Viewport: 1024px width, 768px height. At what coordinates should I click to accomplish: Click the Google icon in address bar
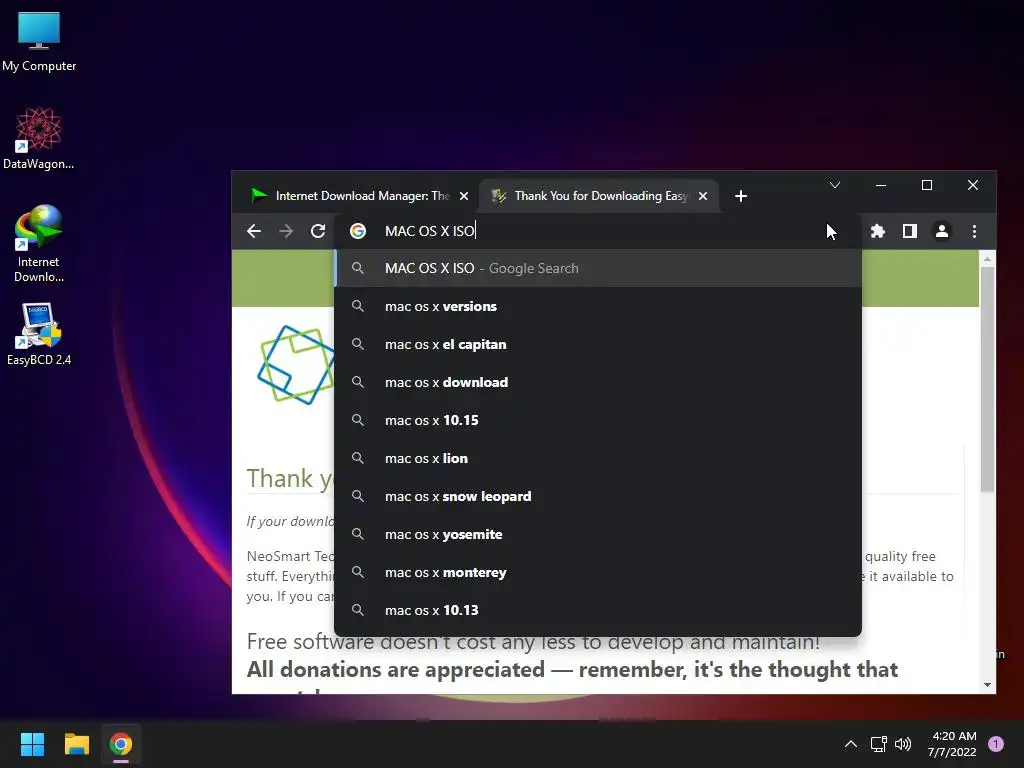pos(358,231)
